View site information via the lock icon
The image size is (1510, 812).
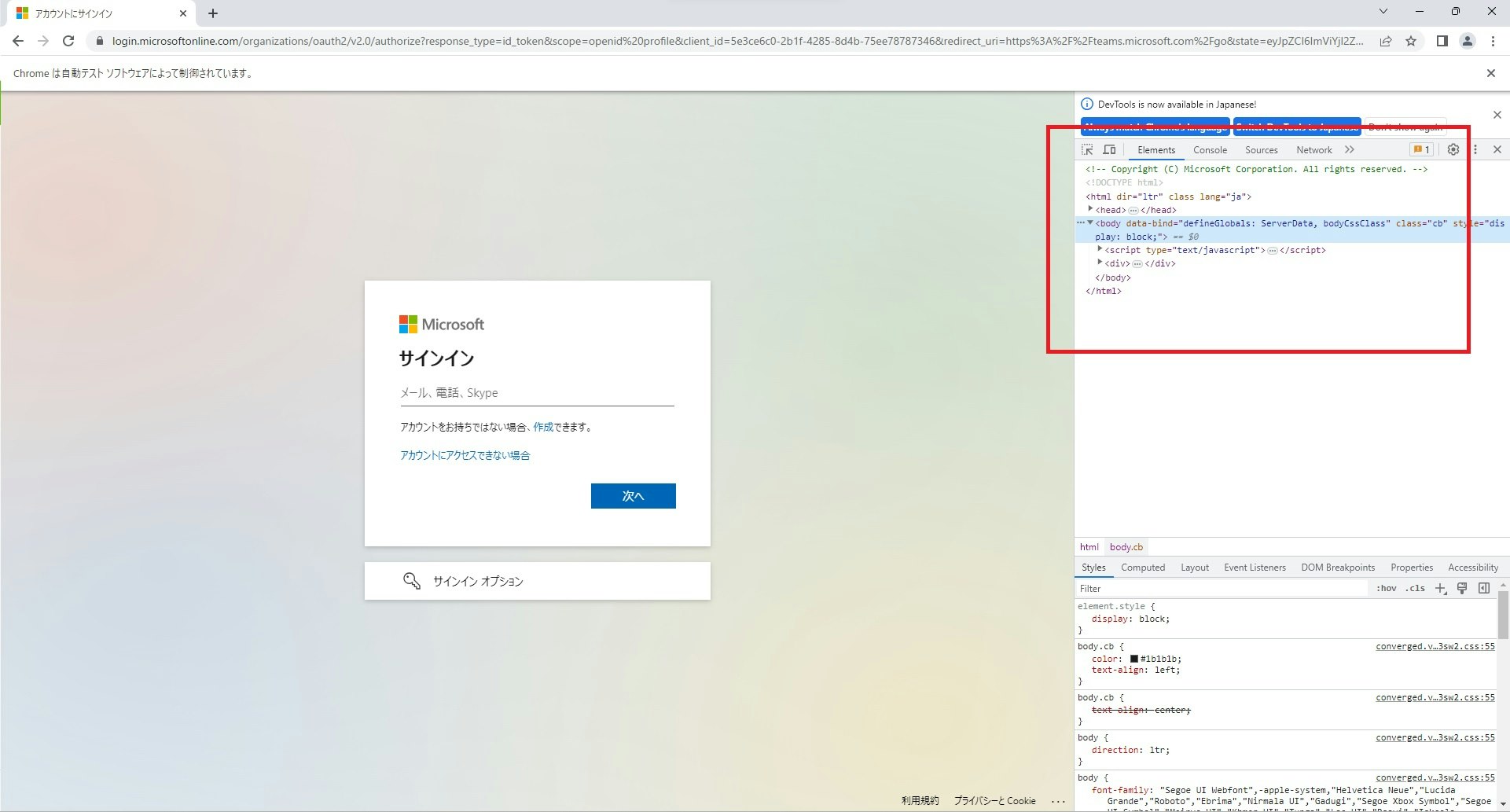(99, 41)
